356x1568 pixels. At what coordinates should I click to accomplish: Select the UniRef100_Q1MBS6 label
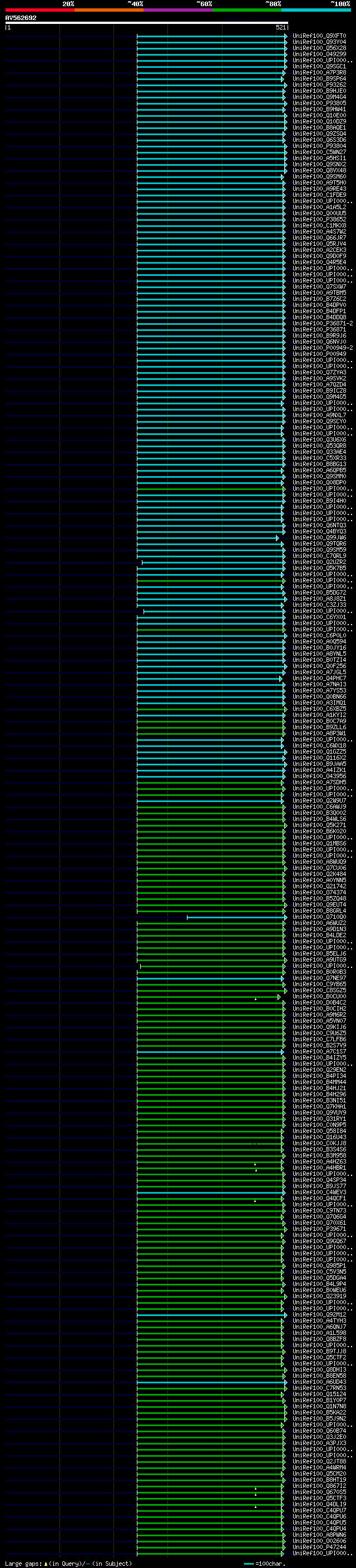[x=319, y=843]
